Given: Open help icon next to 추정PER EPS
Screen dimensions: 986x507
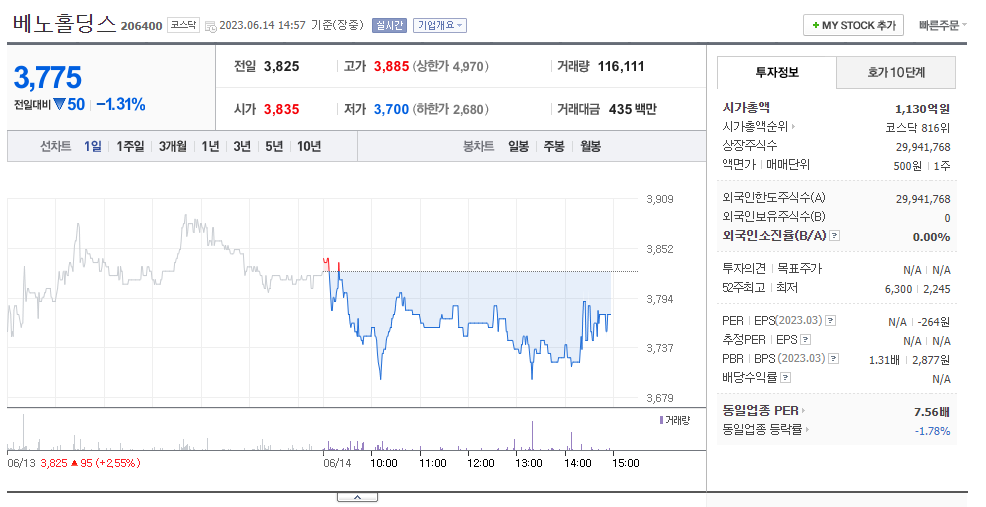Looking at the screenshot, I should point(805,340).
